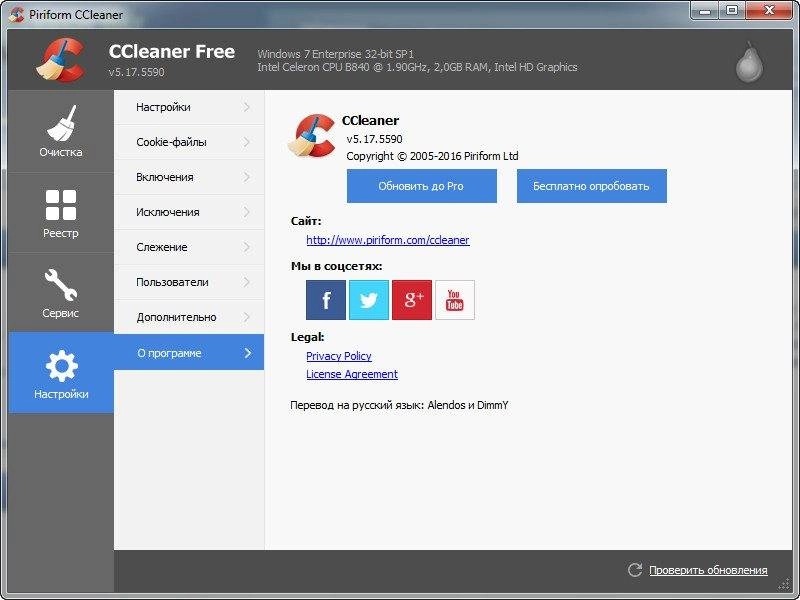Image resolution: width=800 pixels, height=600 pixels.
Task: Open the Реестр registry section
Action: (61, 213)
